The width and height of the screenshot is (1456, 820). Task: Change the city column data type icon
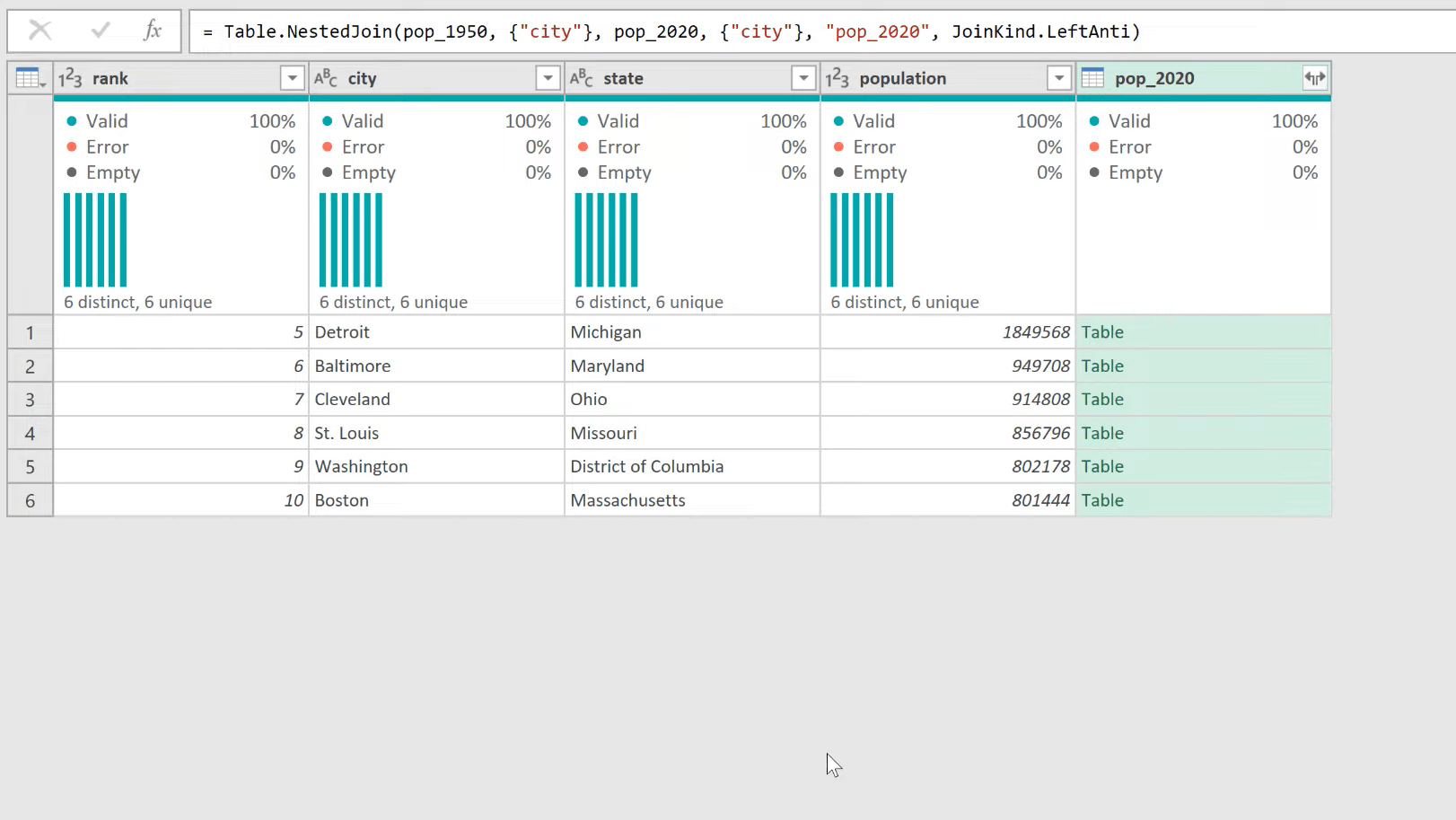326,78
